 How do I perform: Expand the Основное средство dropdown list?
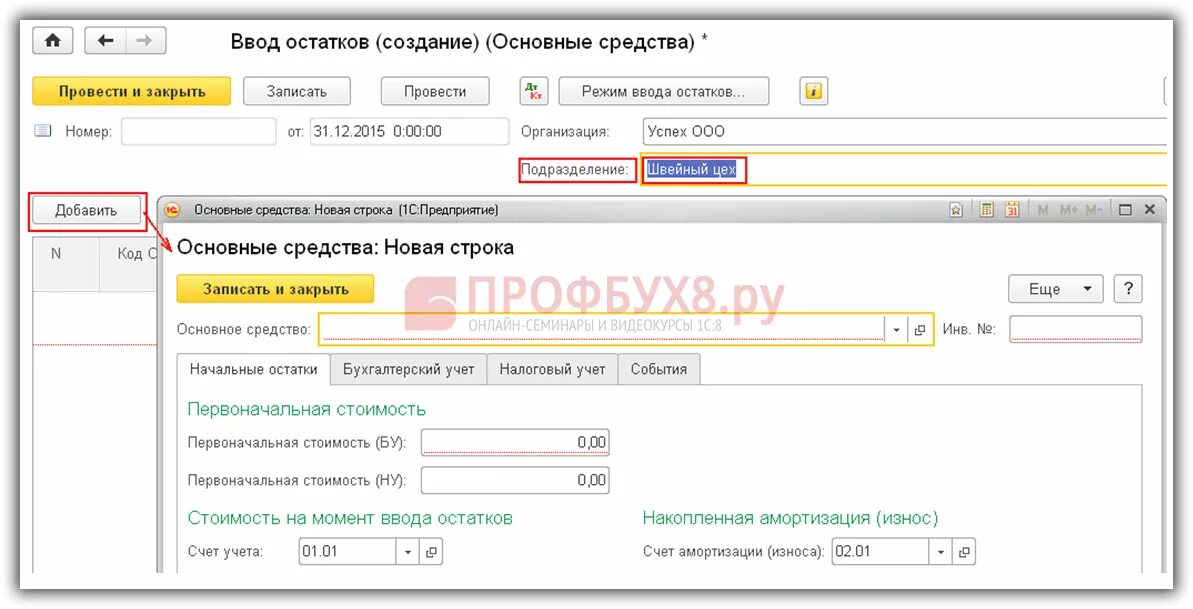[x=896, y=330]
